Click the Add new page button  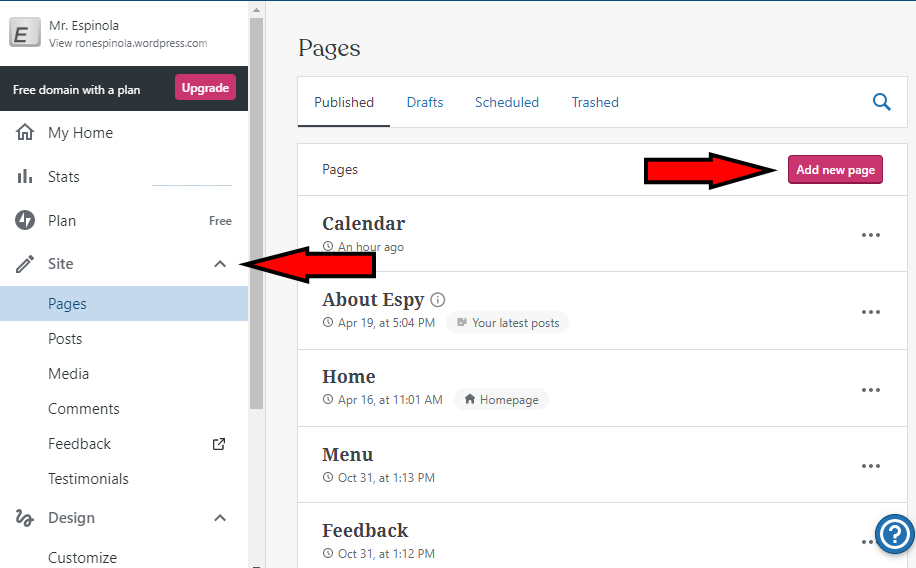click(835, 170)
